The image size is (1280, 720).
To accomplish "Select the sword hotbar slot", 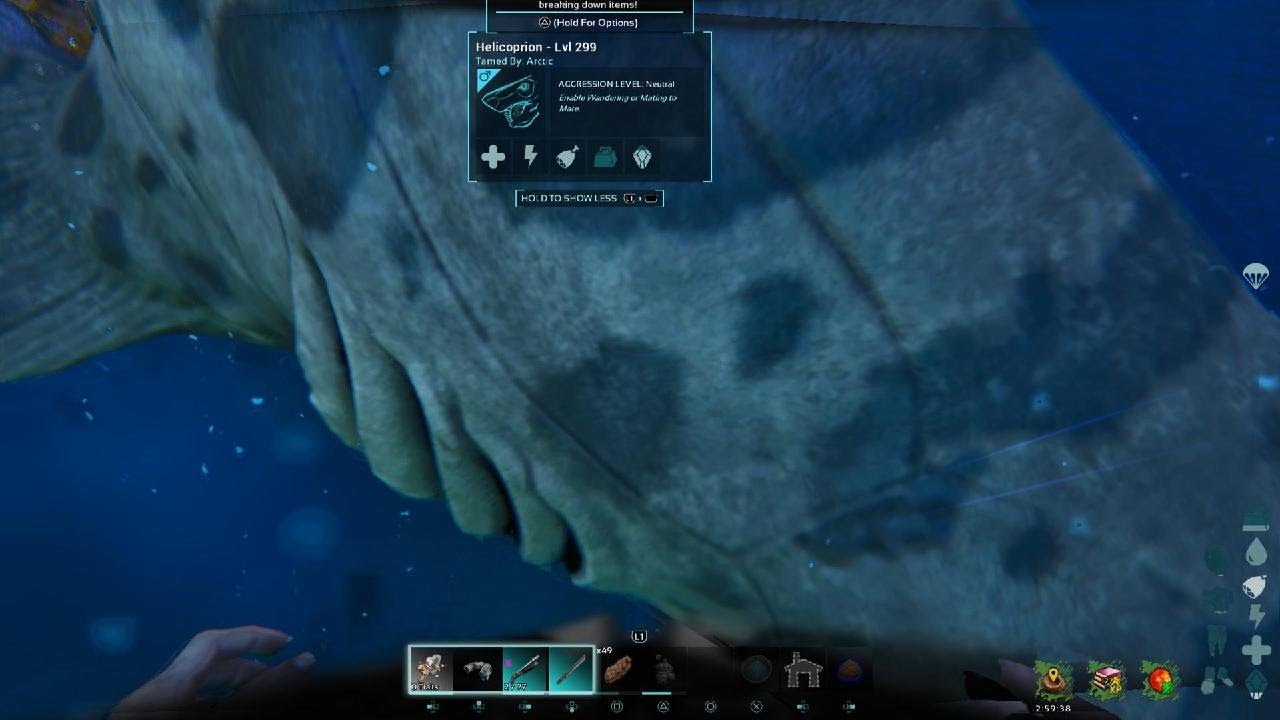I will tap(571, 669).
